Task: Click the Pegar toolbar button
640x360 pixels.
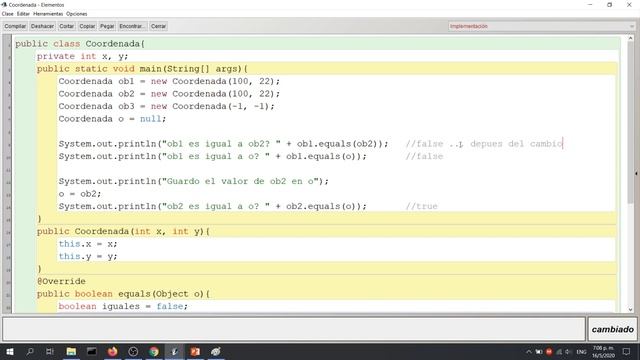Action: coord(107,26)
